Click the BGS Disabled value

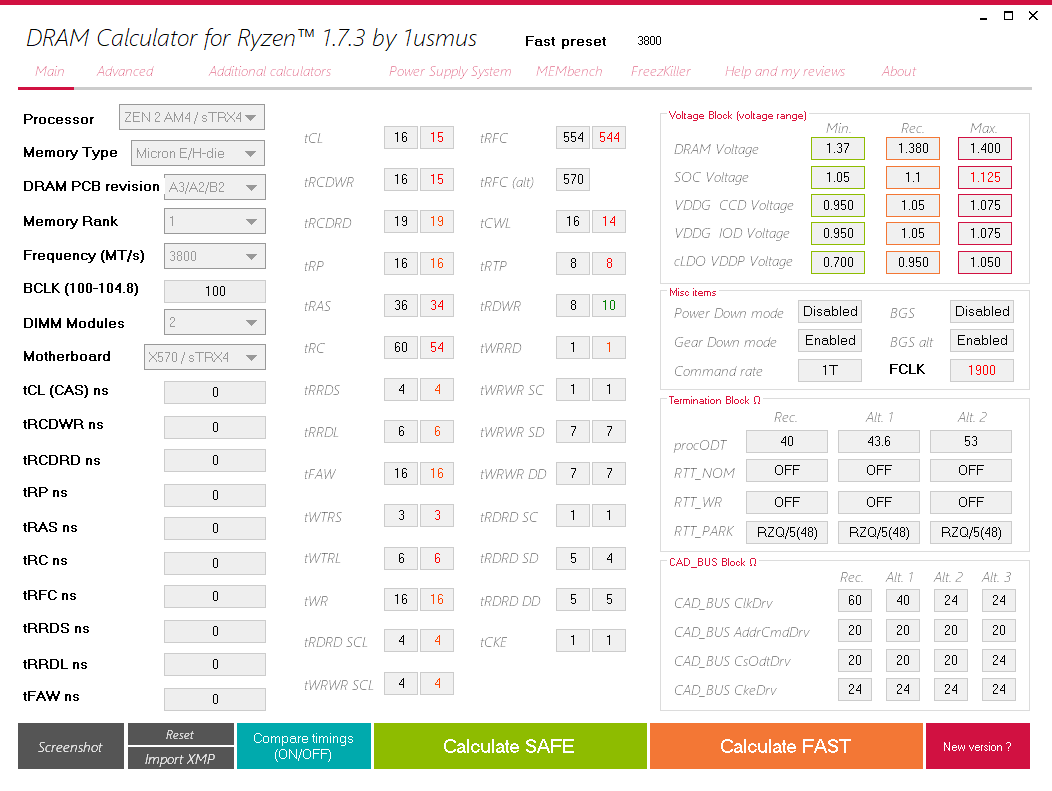pos(982,311)
